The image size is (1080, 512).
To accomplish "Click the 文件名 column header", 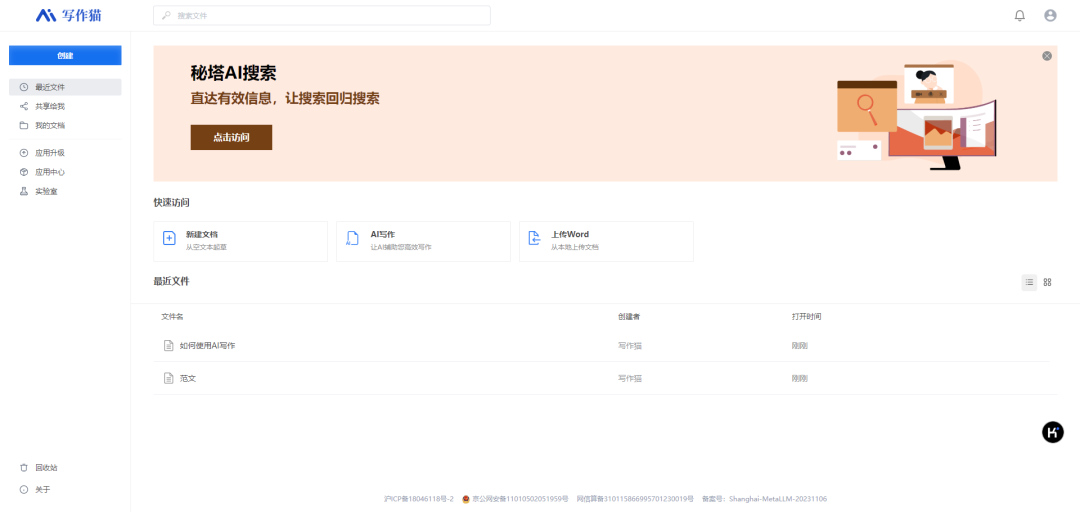I will (x=172, y=317).
